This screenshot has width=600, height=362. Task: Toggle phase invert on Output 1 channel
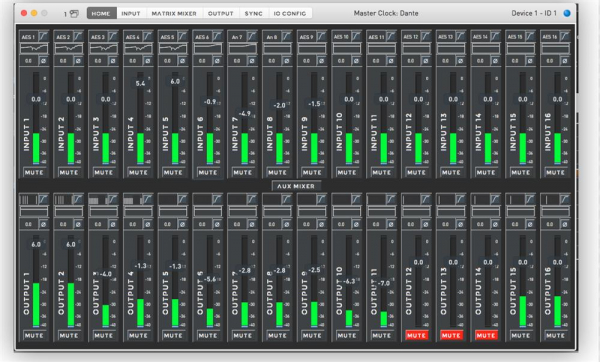[x=43, y=224]
